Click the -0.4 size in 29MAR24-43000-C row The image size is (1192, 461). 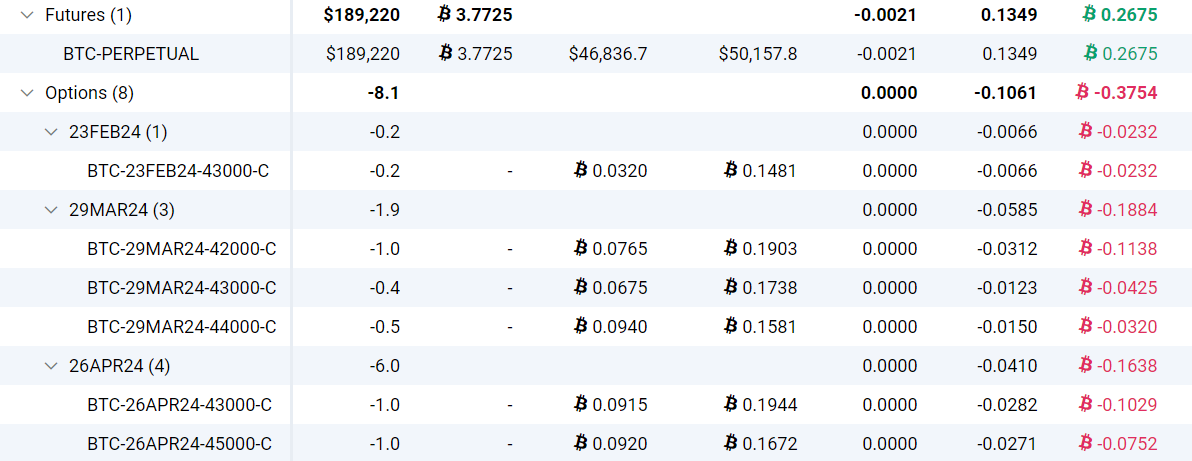click(385, 288)
